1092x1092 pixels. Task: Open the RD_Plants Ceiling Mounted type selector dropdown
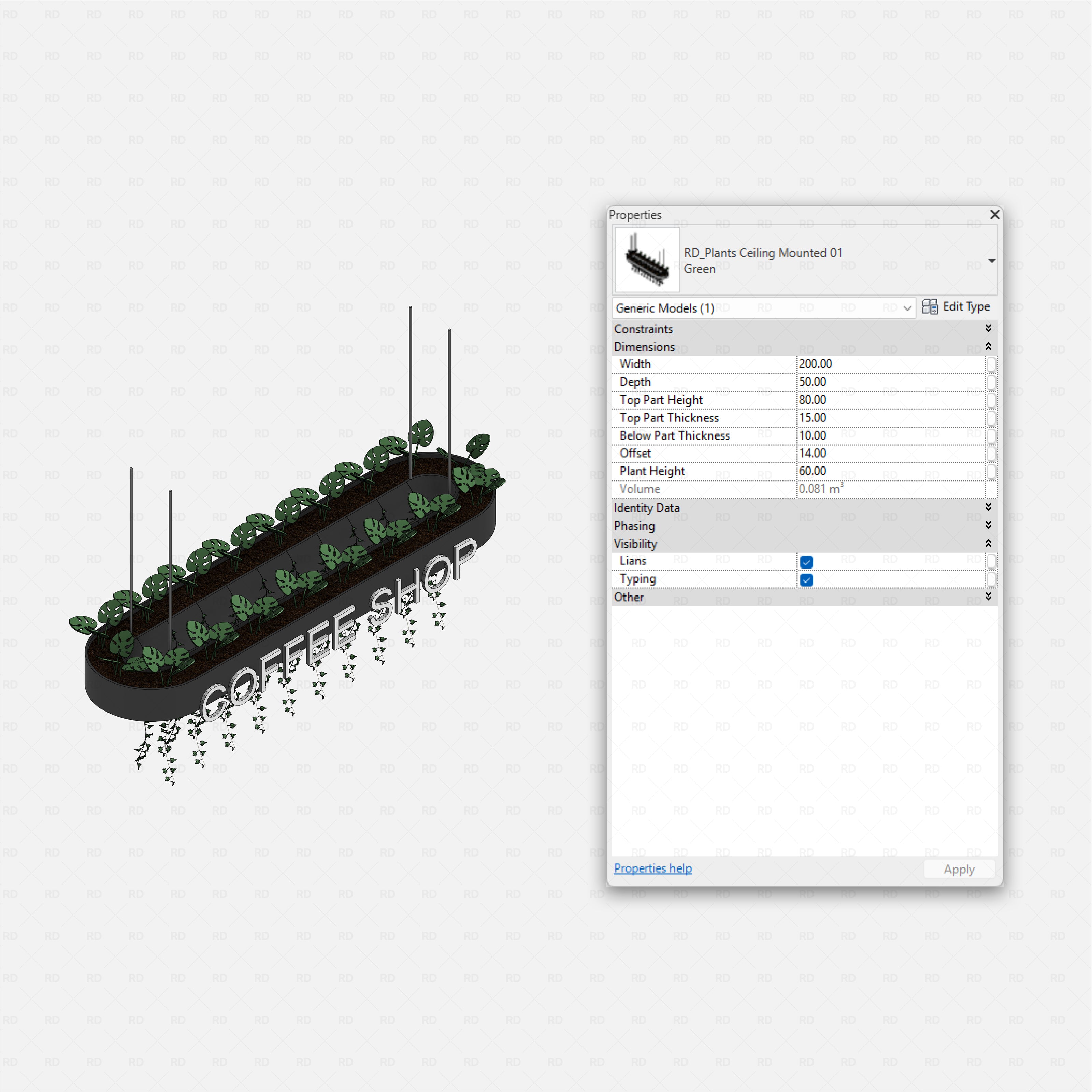point(992,261)
